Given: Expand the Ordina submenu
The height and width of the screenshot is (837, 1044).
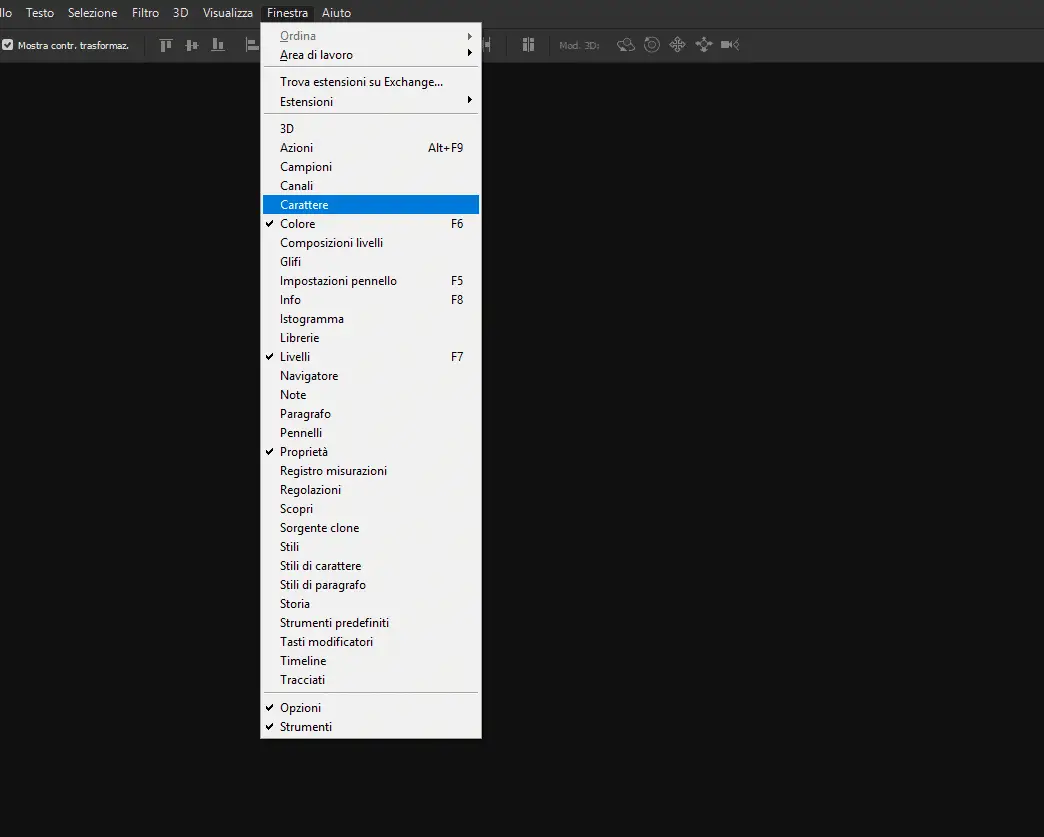Looking at the screenshot, I should pyautogui.click(x=371, y=36).
